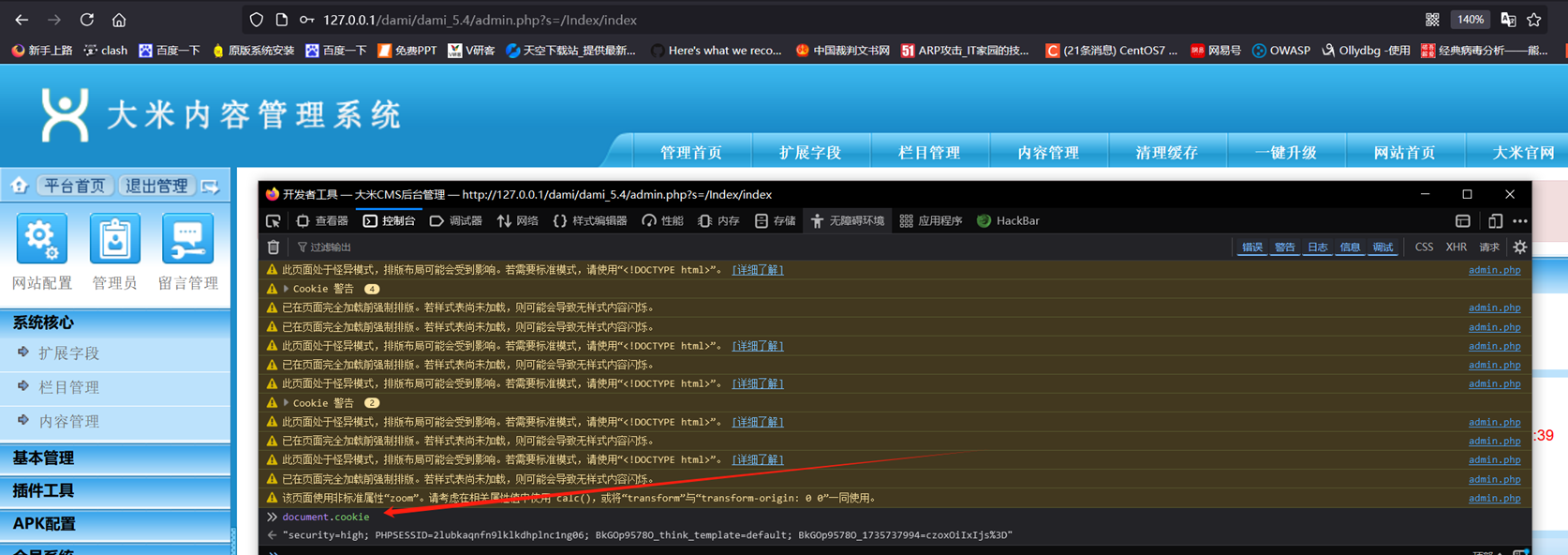Toggle the CSS console filter
This screenshot has width=1568, height=555.
[x=1424, y=247]
